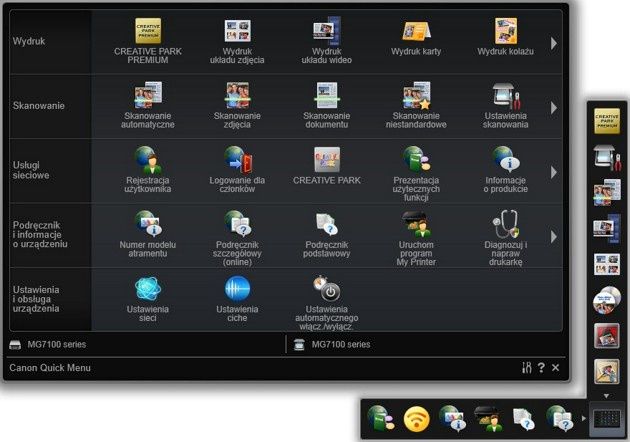
Task: Open Rejestracja użytkownika
Action: pyautogui.click(x=148, y=170)
